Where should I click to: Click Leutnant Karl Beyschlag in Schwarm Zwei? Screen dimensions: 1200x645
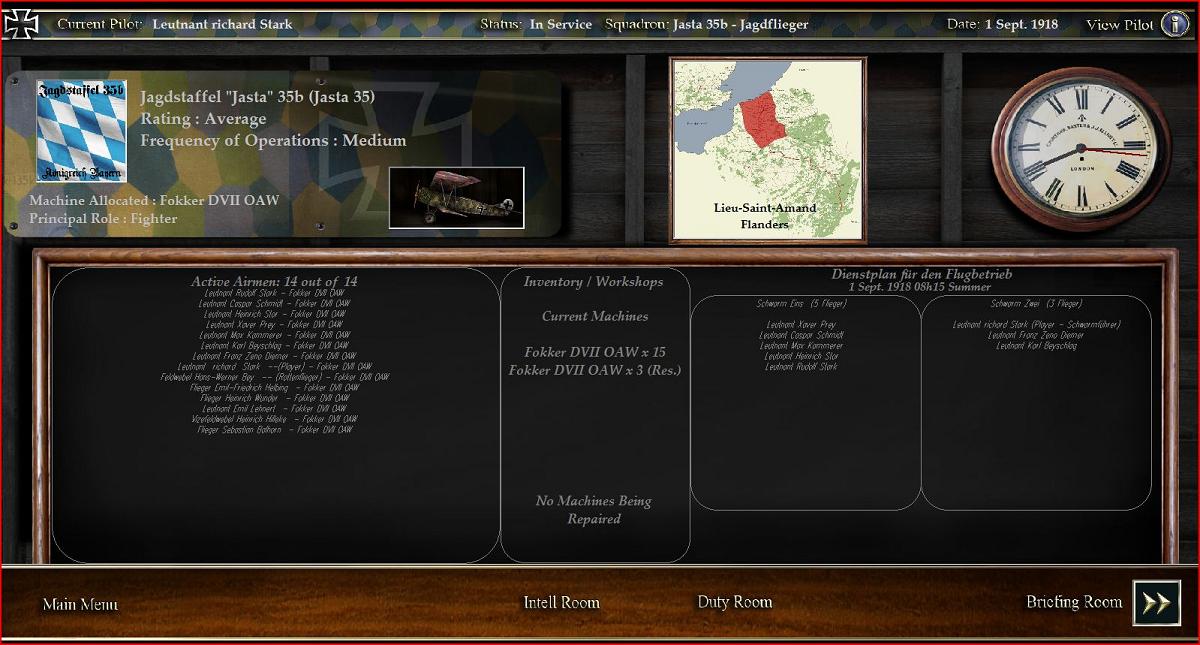[x=1036, y=346]
